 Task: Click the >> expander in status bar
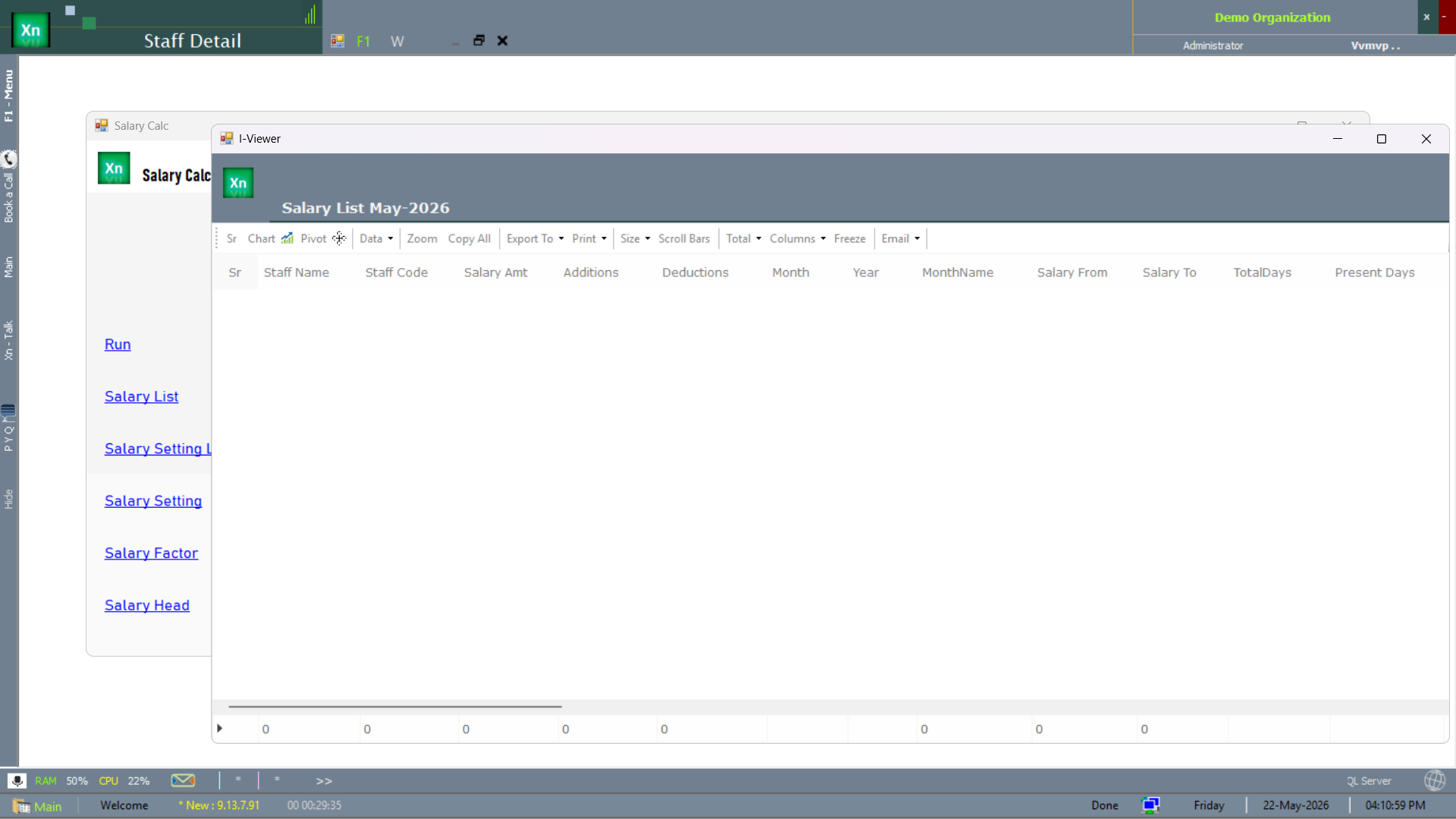pos(324,781)
